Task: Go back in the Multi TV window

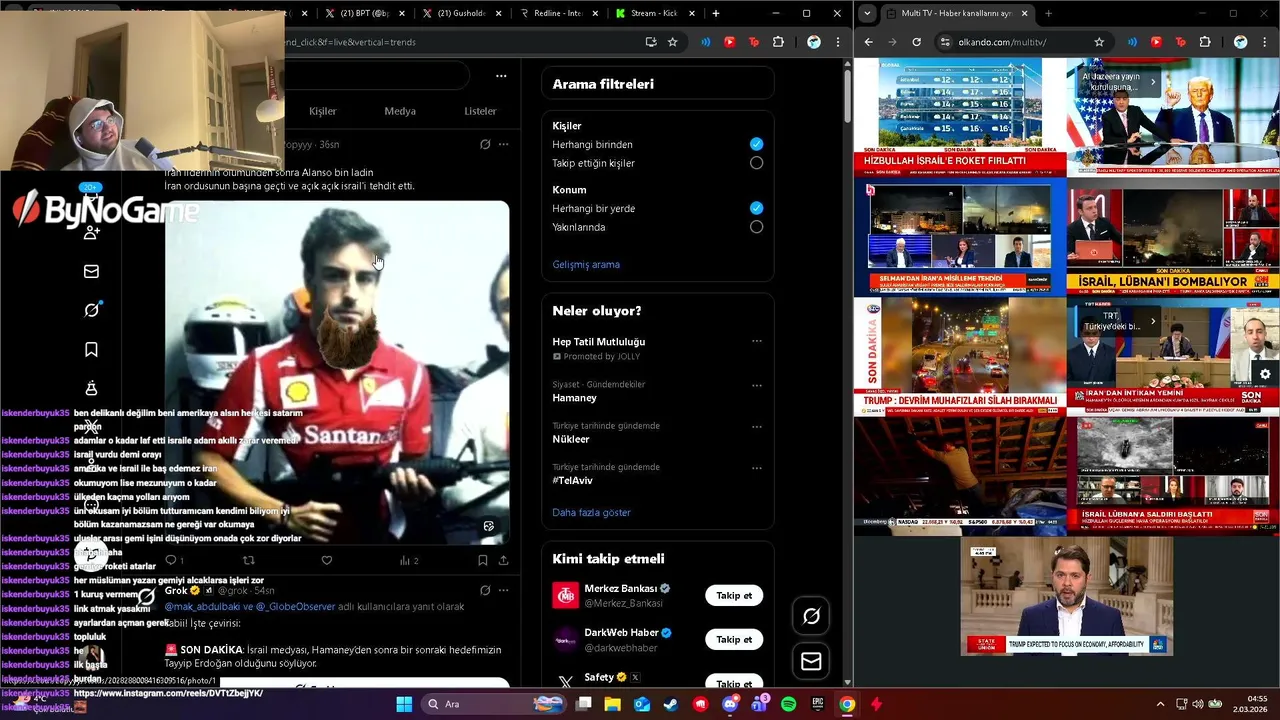Action: pyautogui.click(x=868, y=42)
